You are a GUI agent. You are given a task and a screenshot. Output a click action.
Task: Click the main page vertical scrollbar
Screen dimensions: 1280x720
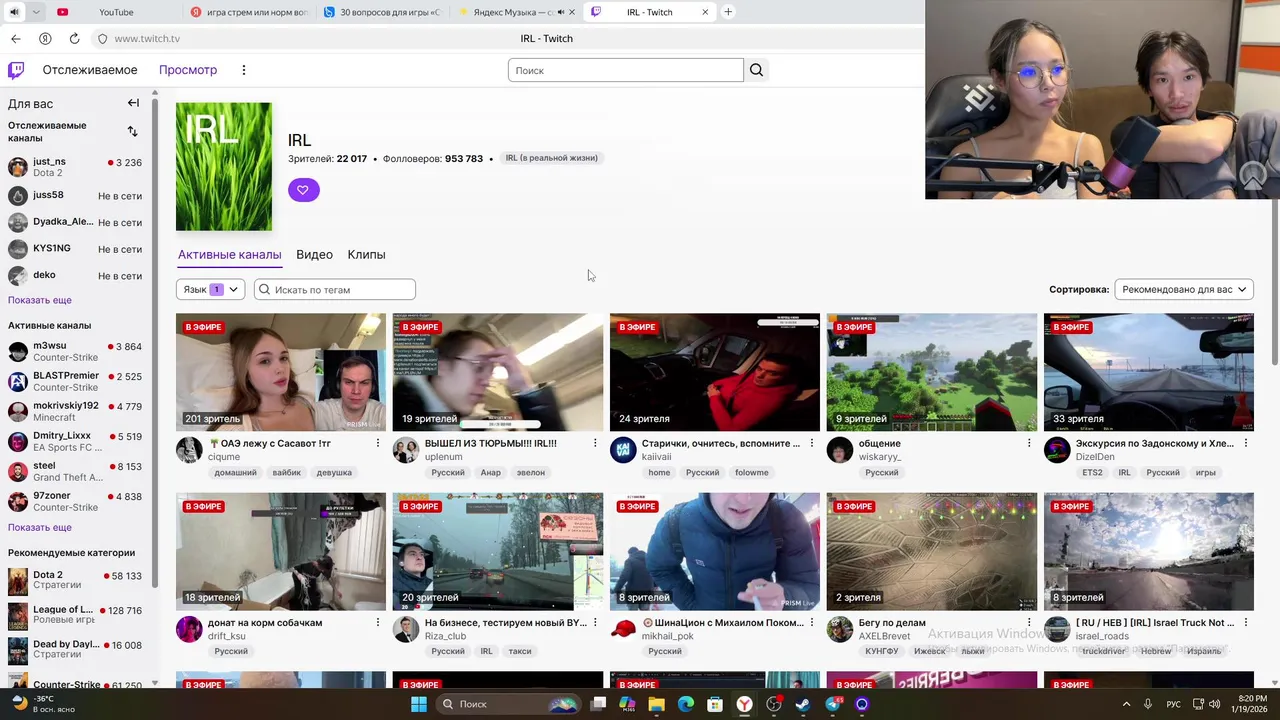1274,283
